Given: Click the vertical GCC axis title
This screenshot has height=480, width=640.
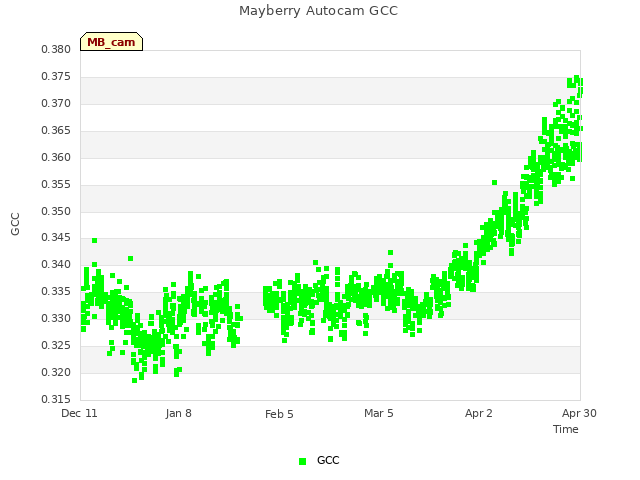Looking at the screenshot, I should (x=15, y=224).
